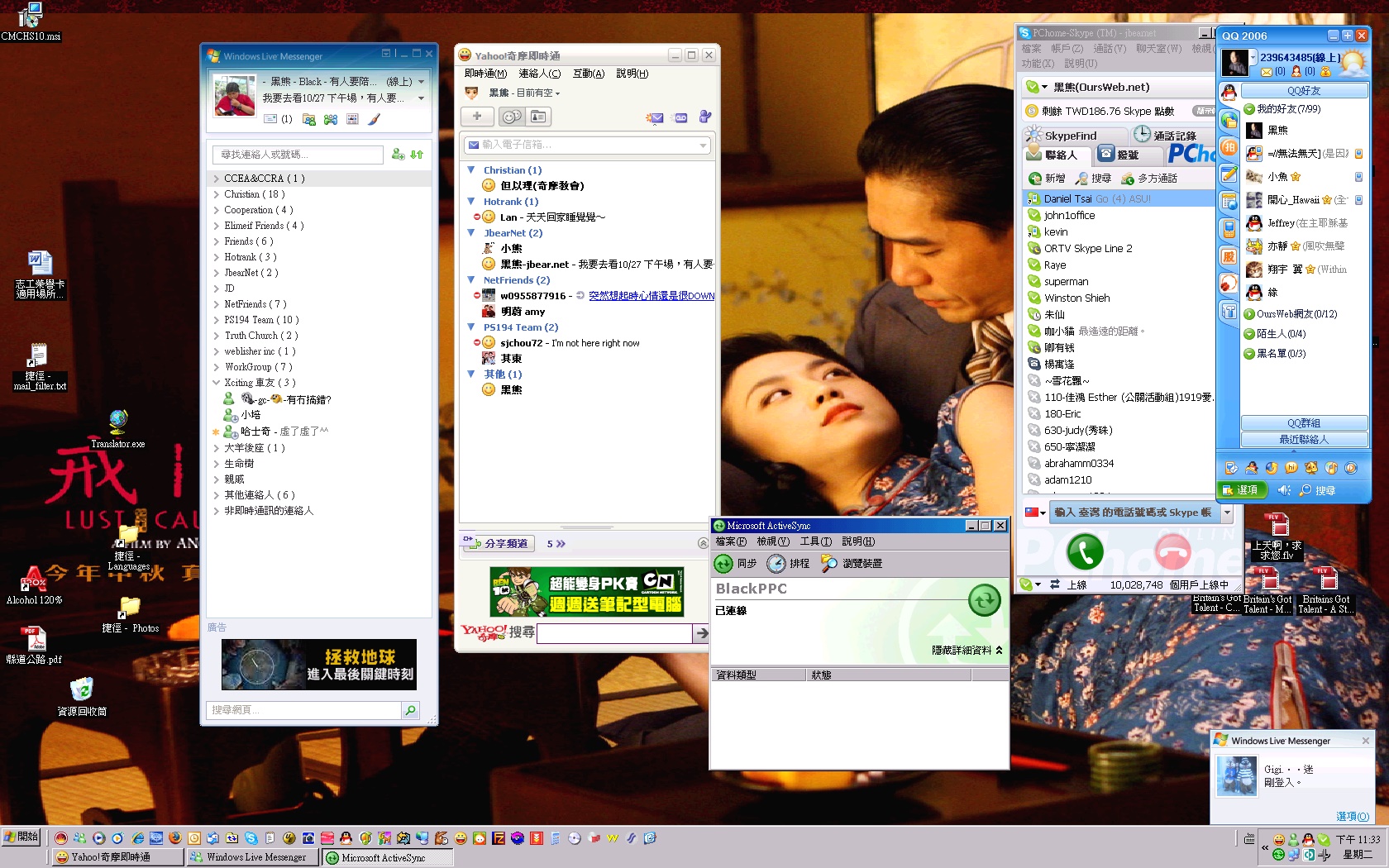
Task: Click the Schedule clock icon in ActiveSync
Action: click(x=776, y=563)
